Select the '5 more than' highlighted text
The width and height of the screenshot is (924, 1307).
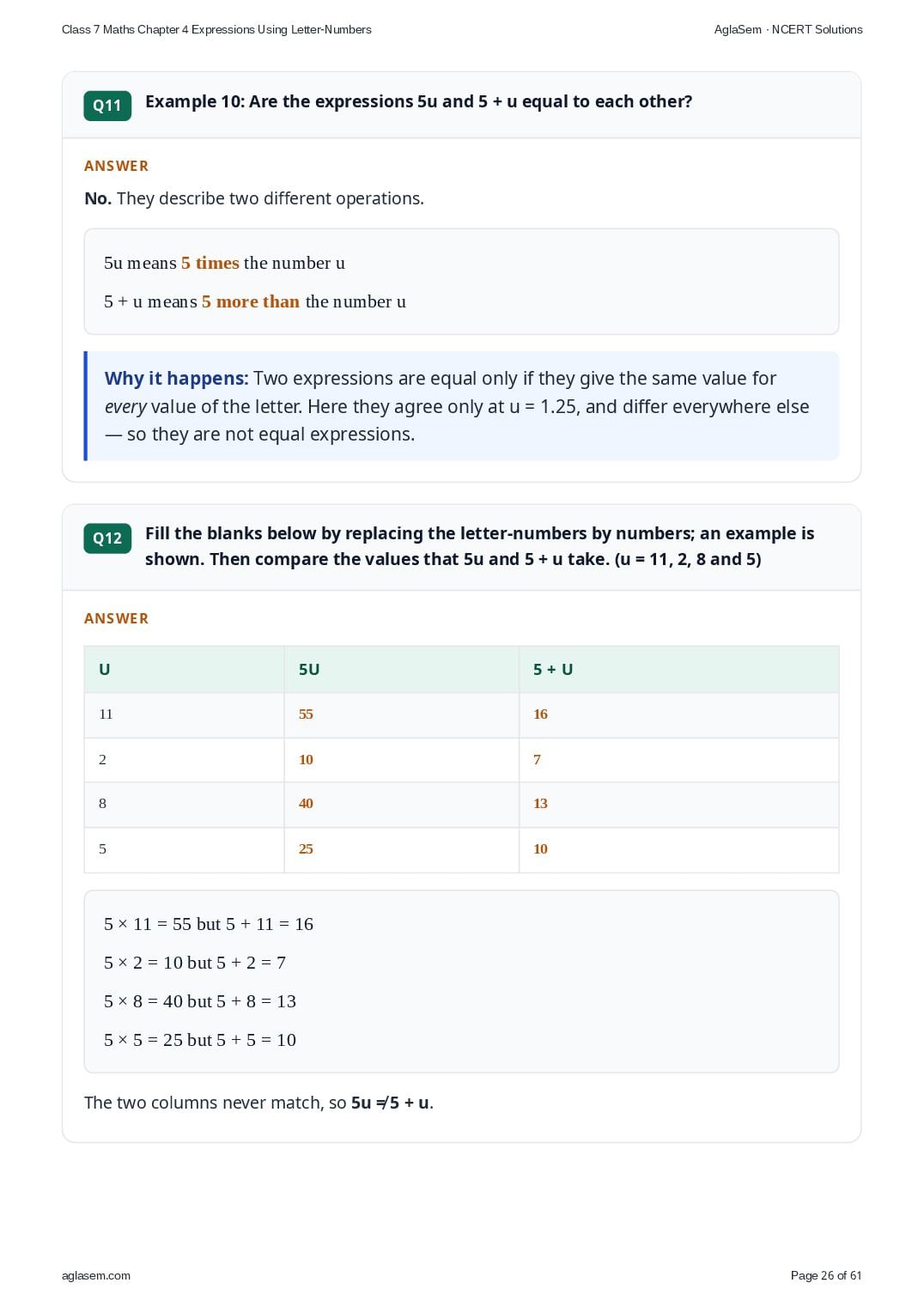[251, 301]
